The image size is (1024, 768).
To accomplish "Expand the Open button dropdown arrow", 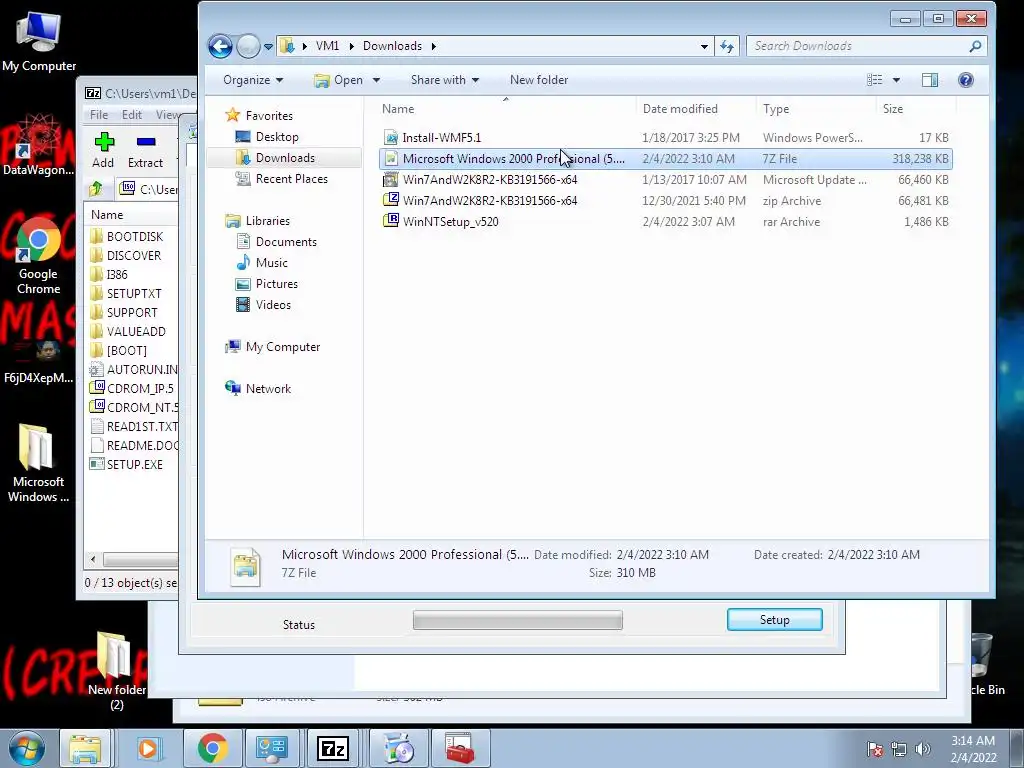I will (376, 80).
